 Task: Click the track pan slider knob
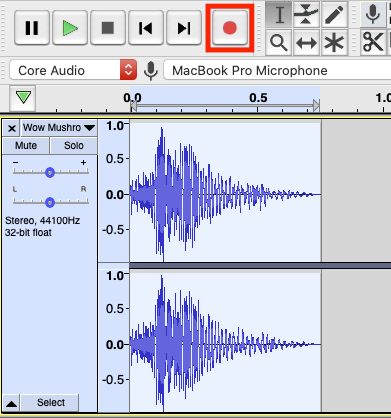[50, 202]
